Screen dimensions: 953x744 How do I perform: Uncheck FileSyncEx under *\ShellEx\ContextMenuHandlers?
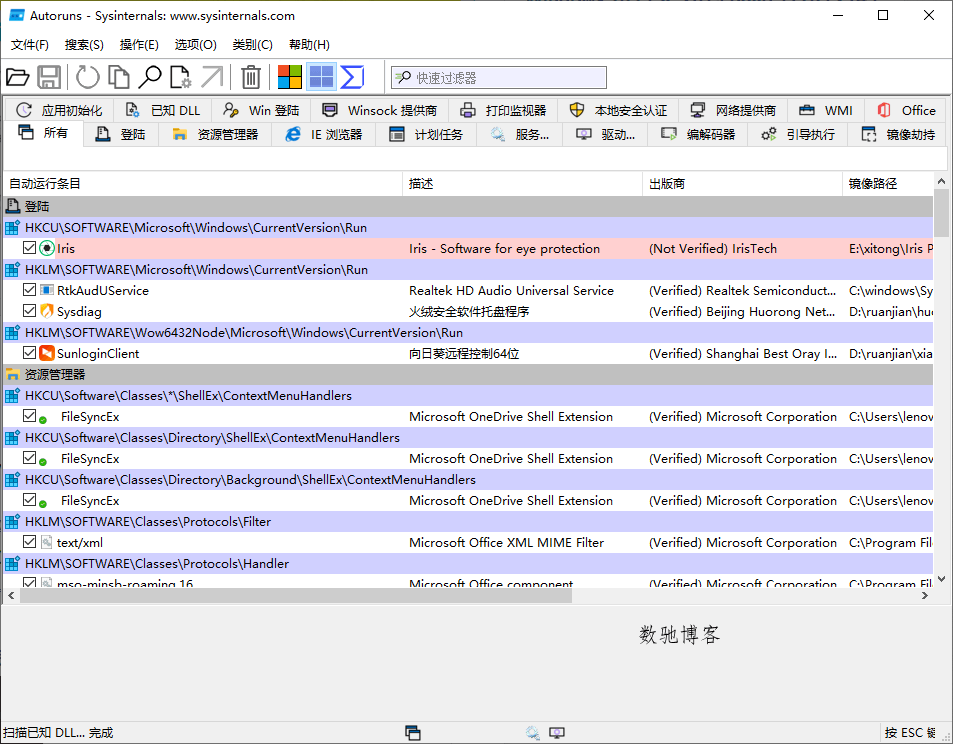point(29,416)
